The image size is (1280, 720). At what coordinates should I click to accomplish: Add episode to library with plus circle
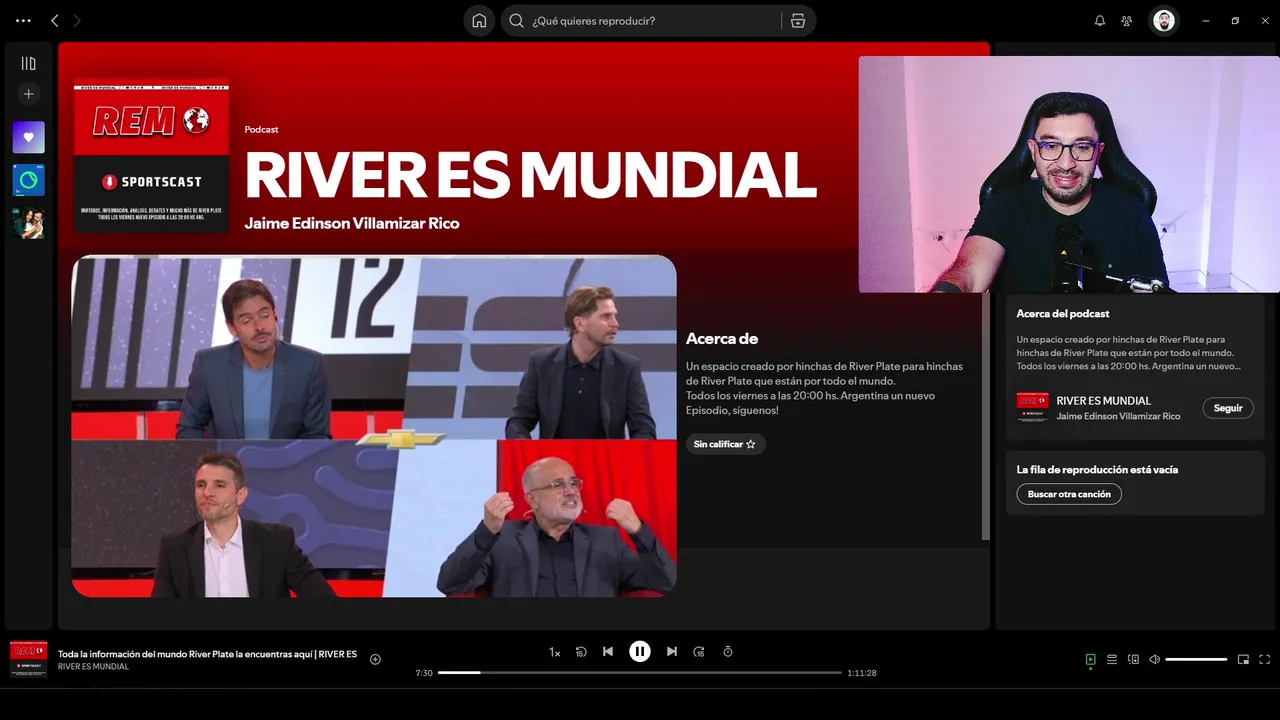[375, 659]
